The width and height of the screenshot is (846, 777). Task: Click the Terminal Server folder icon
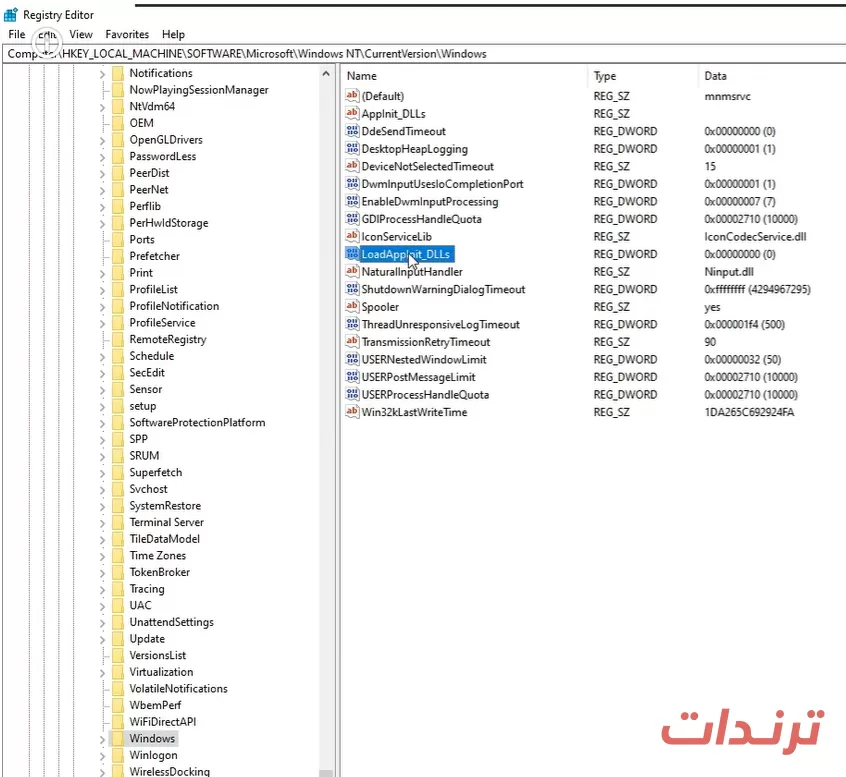tap(118, 522)
